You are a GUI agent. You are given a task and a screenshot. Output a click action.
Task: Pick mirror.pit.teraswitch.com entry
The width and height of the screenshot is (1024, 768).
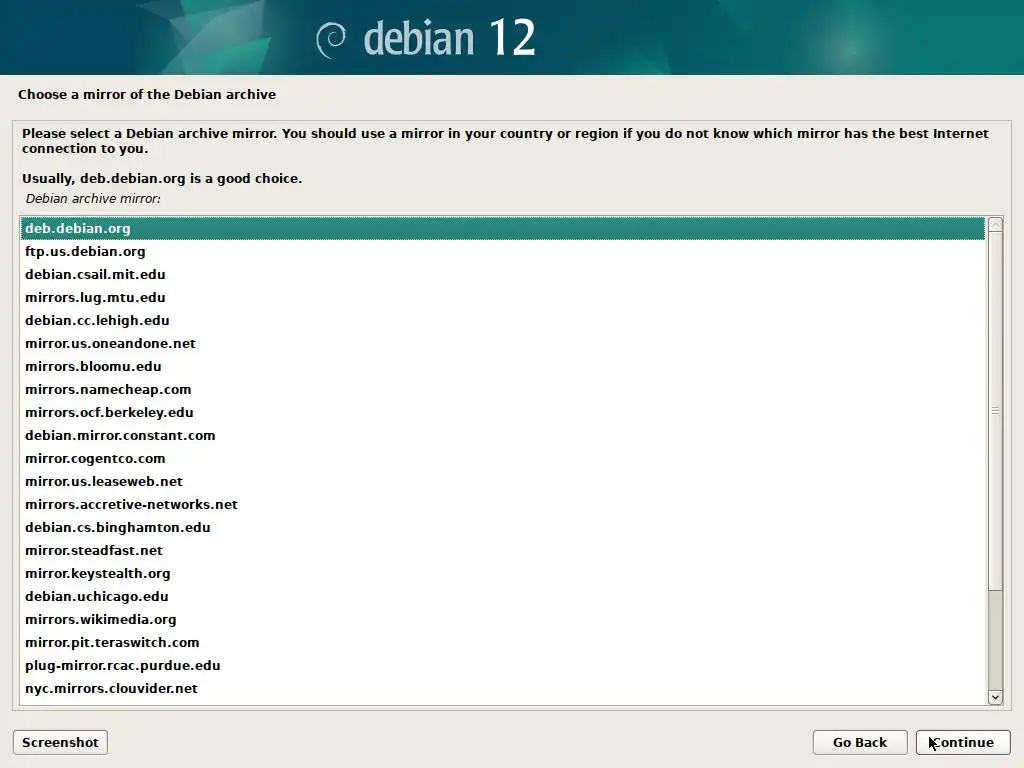502,642
